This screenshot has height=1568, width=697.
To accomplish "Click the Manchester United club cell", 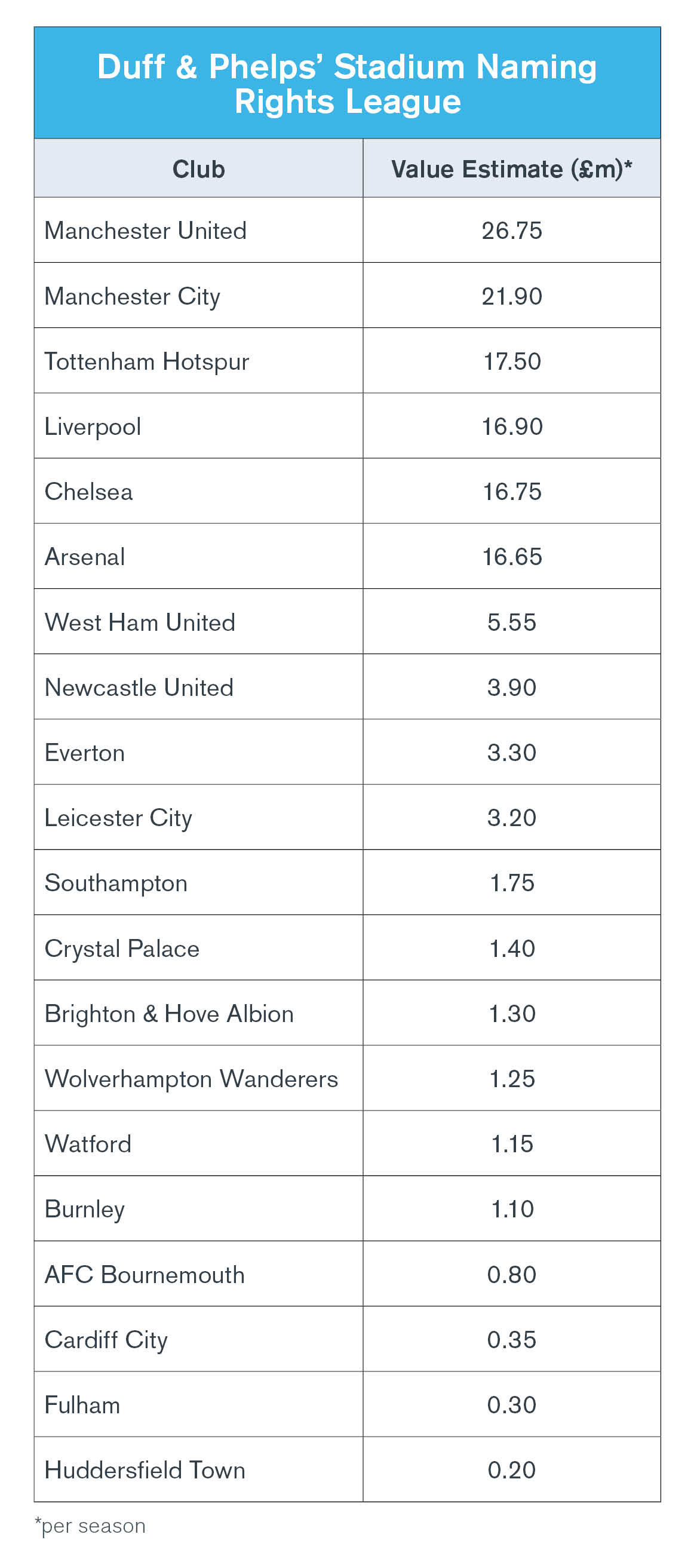I will tap(198, 231).
